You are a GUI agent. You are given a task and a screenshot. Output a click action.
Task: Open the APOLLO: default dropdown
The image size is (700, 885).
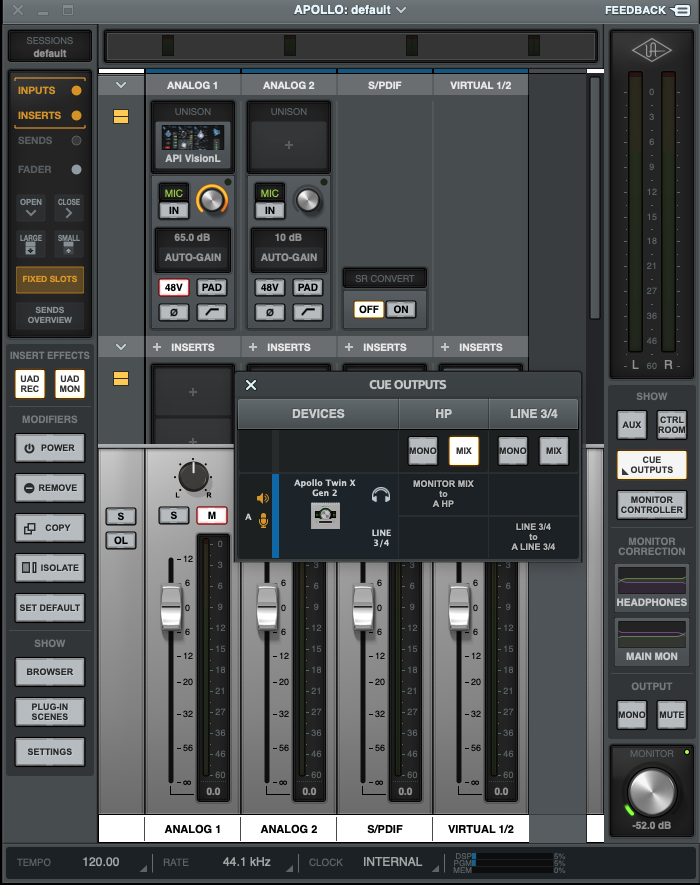tap(350, 10)
